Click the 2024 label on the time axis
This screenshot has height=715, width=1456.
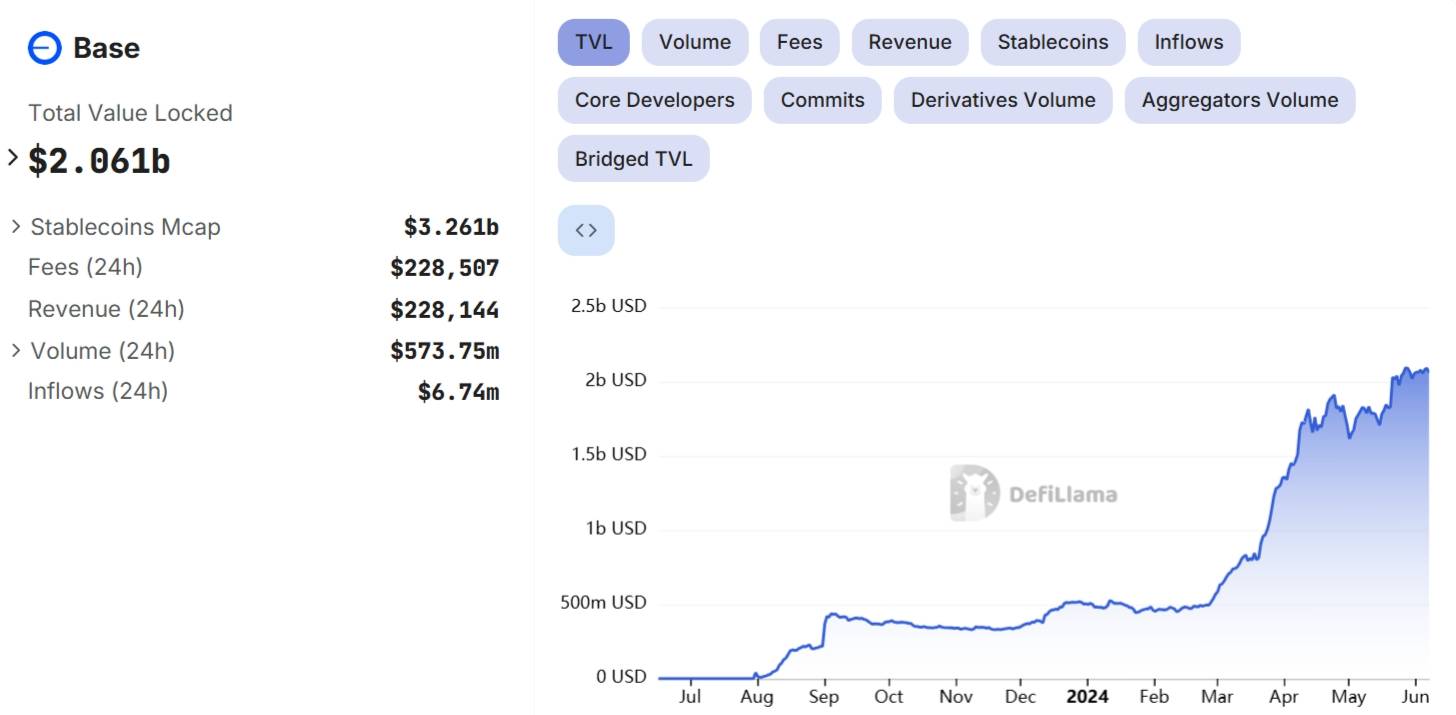click(1087, 697)
